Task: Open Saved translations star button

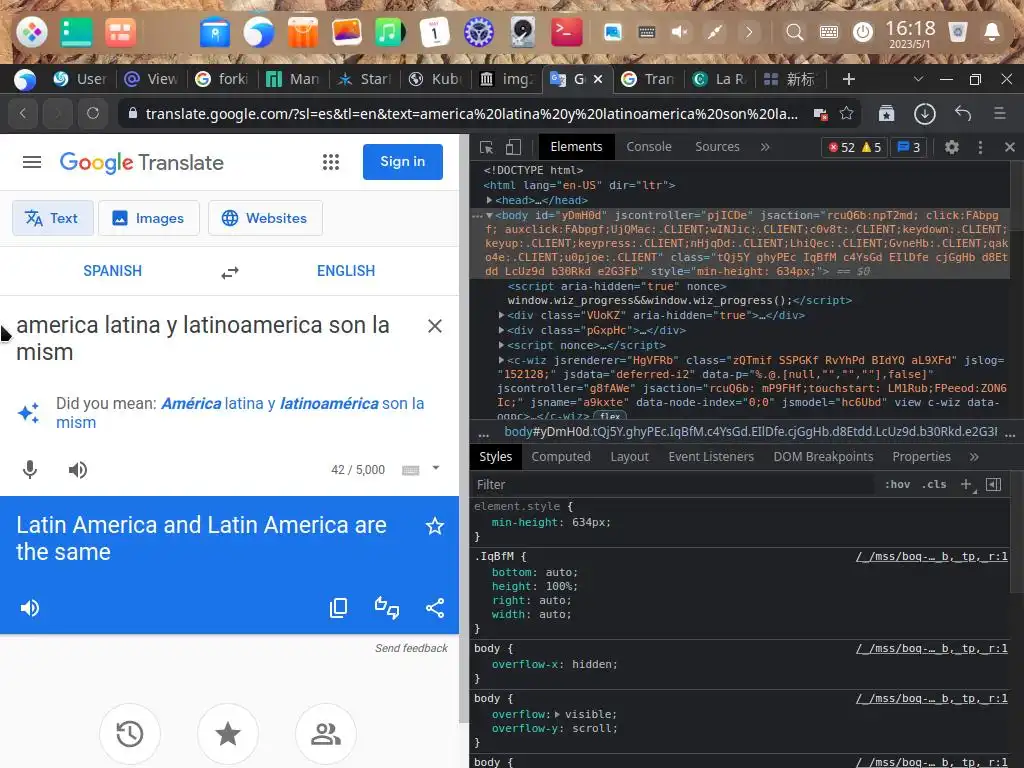Action: [x=228, y=733]
